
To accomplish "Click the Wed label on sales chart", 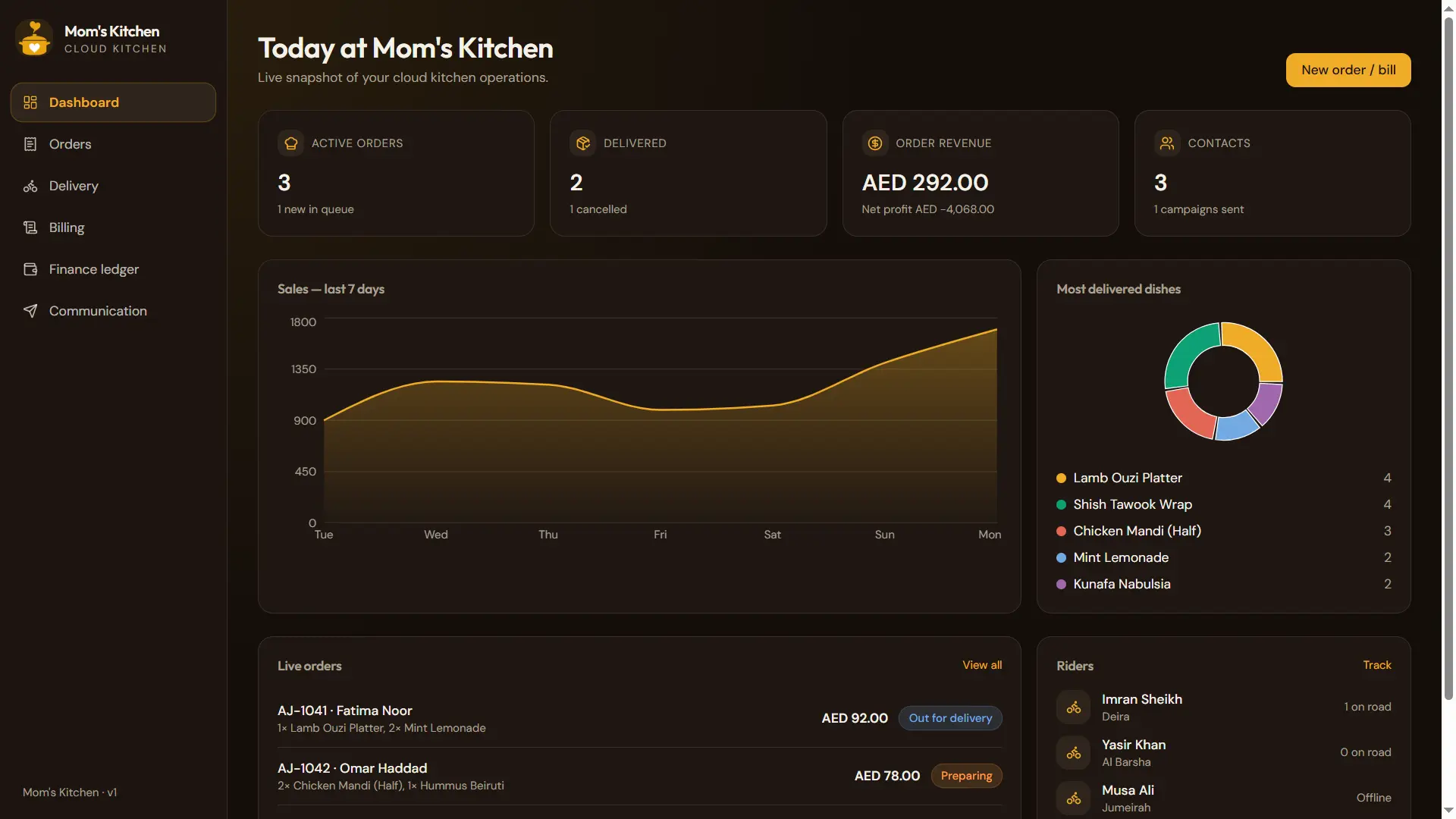I will pos(436,535).
